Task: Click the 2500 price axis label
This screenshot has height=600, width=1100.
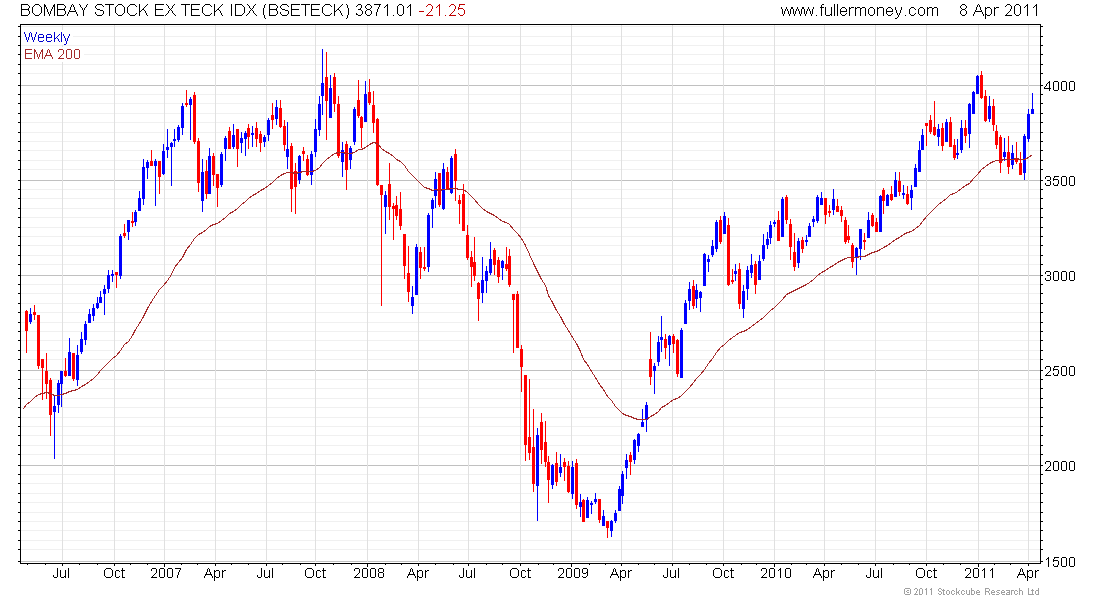Action: tap(1060, 371)
